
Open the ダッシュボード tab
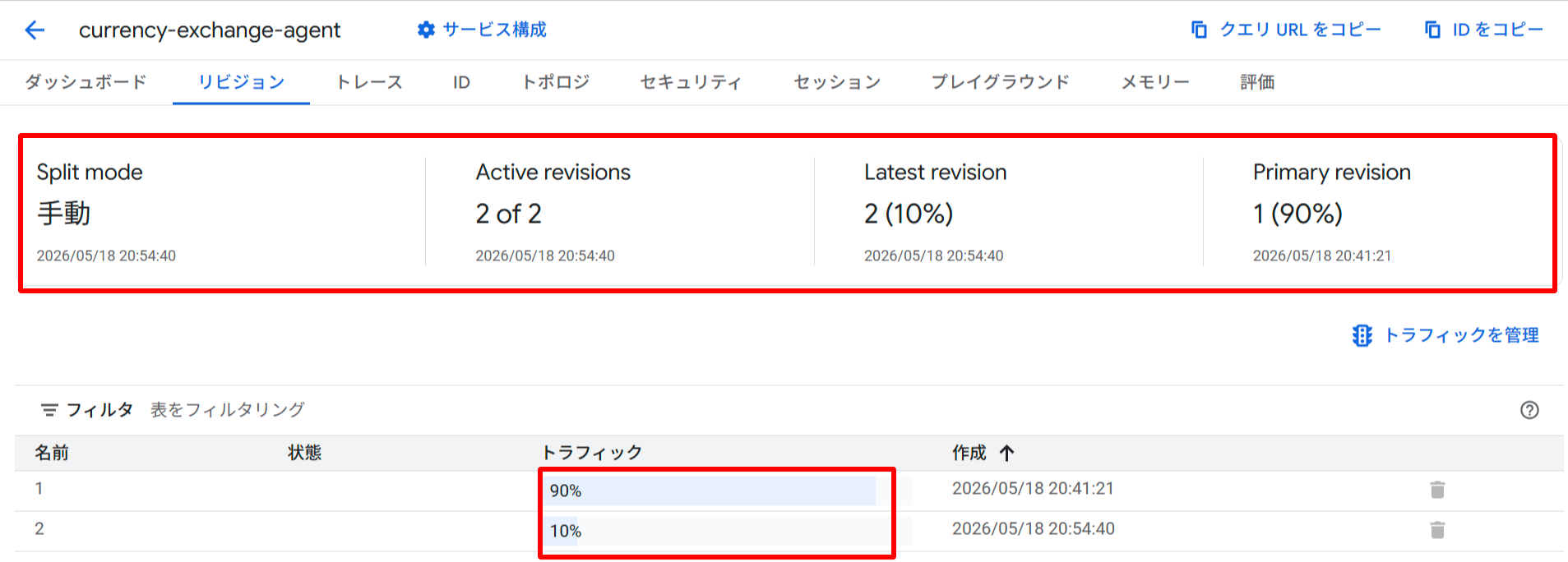86,82
